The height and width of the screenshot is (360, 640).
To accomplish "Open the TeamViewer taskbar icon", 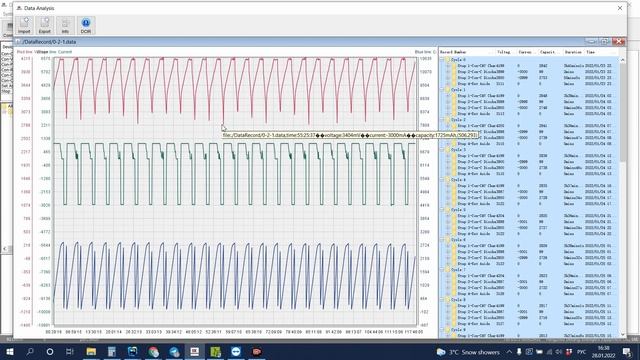I will (236, 351).
